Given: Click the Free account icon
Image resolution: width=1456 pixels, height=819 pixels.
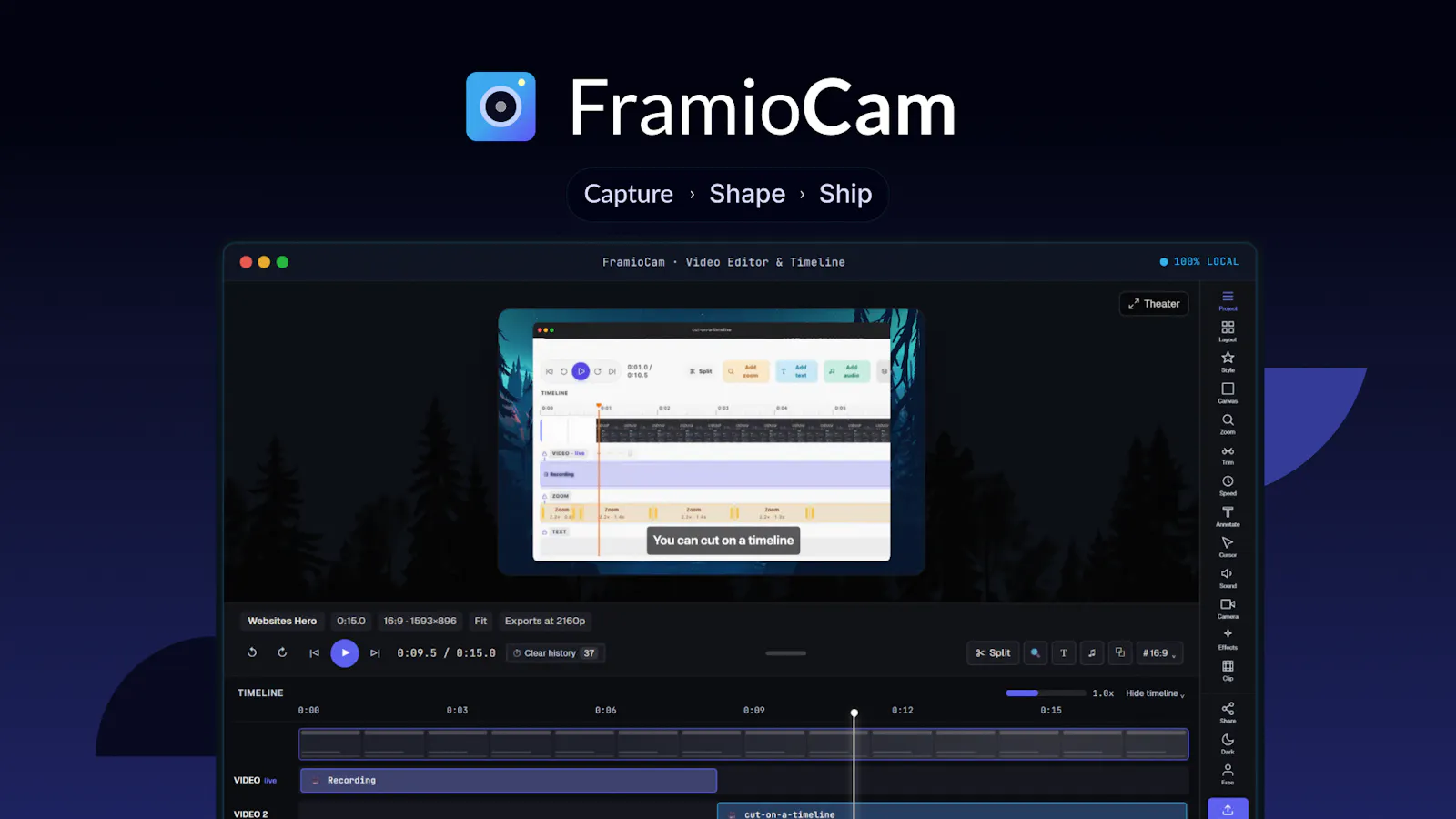Looking at the screenshot, I should coord(1228,774).
